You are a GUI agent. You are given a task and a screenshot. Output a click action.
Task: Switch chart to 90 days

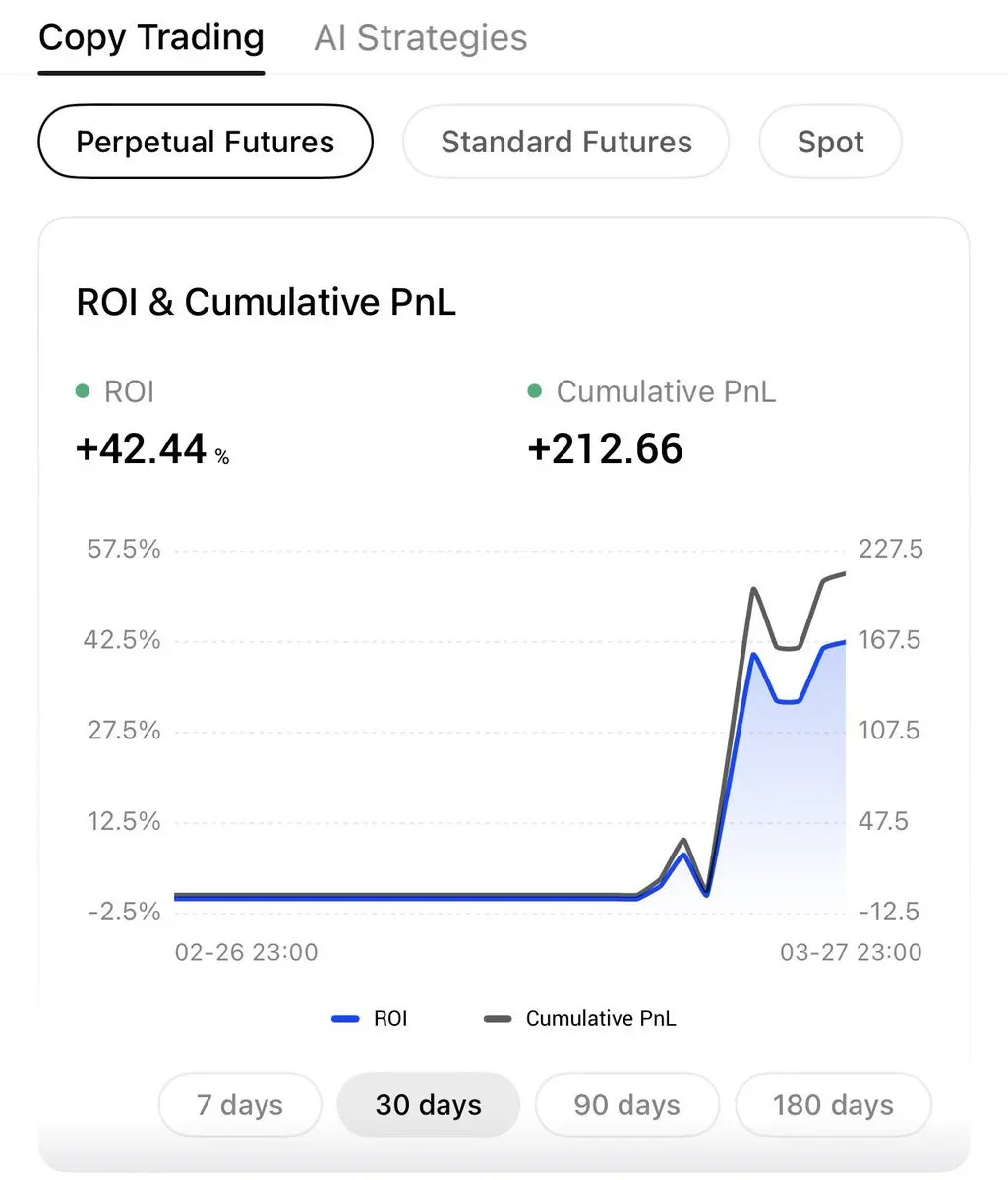[626, 1104]
